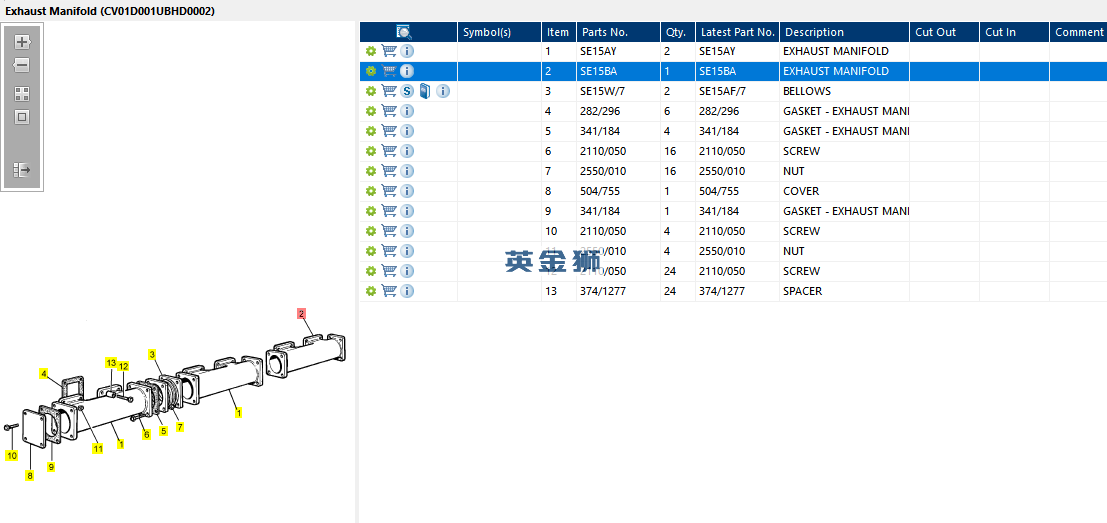Sort by Symbol(s) column header
Viewport: 1107px width, 523px height.
click(x=500, y=32)
